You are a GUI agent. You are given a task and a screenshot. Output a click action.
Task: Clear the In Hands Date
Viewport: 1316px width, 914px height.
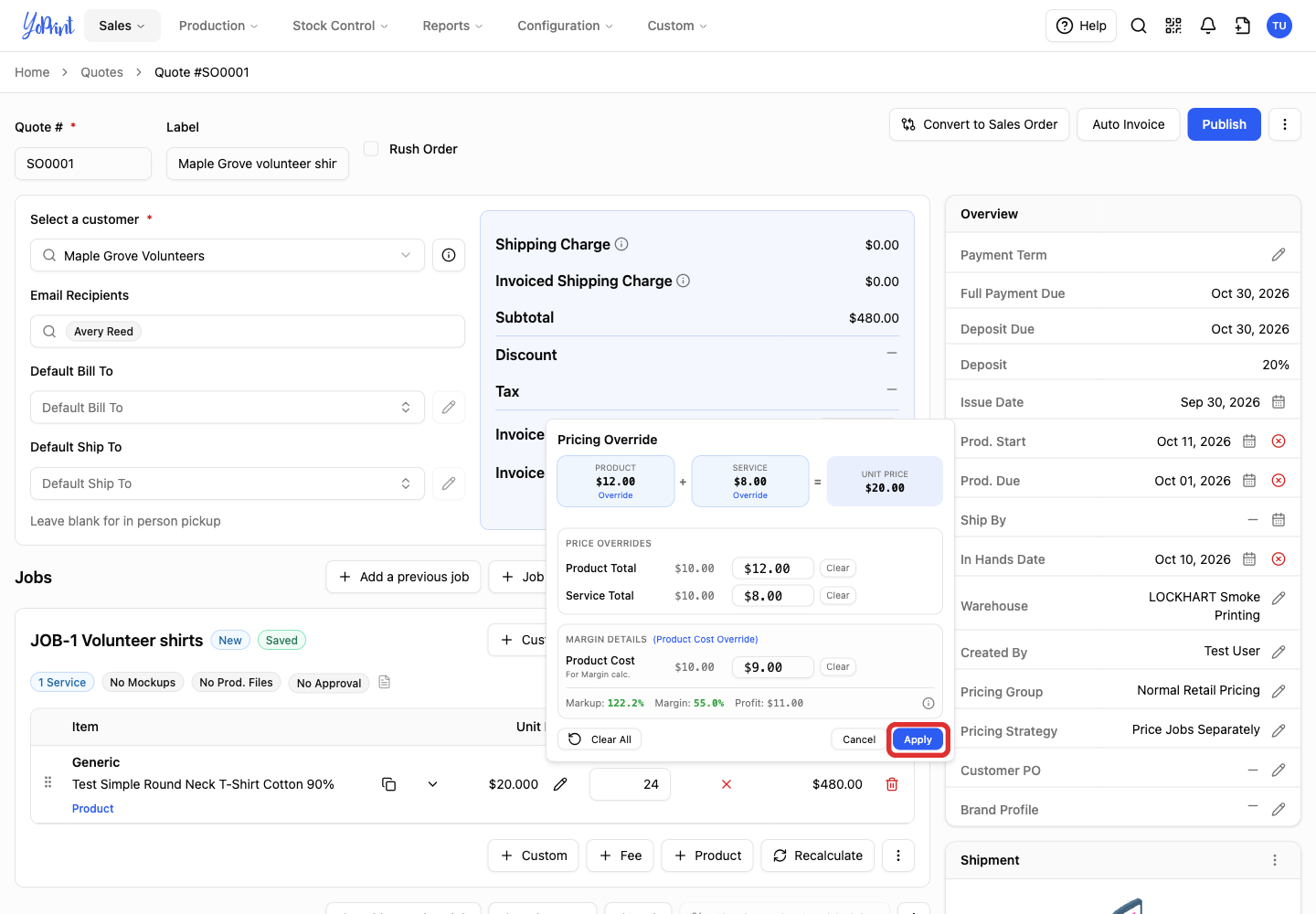1279,559
